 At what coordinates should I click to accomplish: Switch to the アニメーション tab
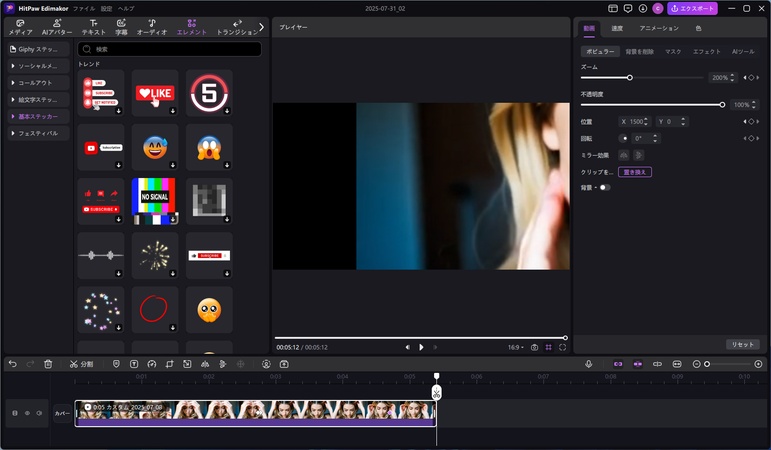tap(659, 28)
